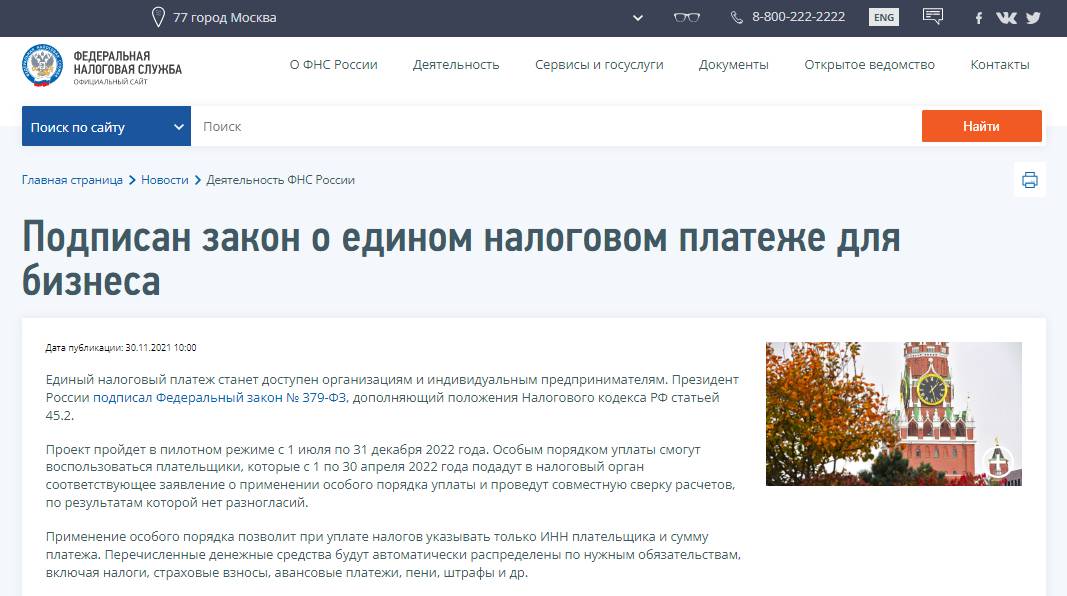Open the feedback chat icon
Viewport: 1067px width, 596px height.
933,17
